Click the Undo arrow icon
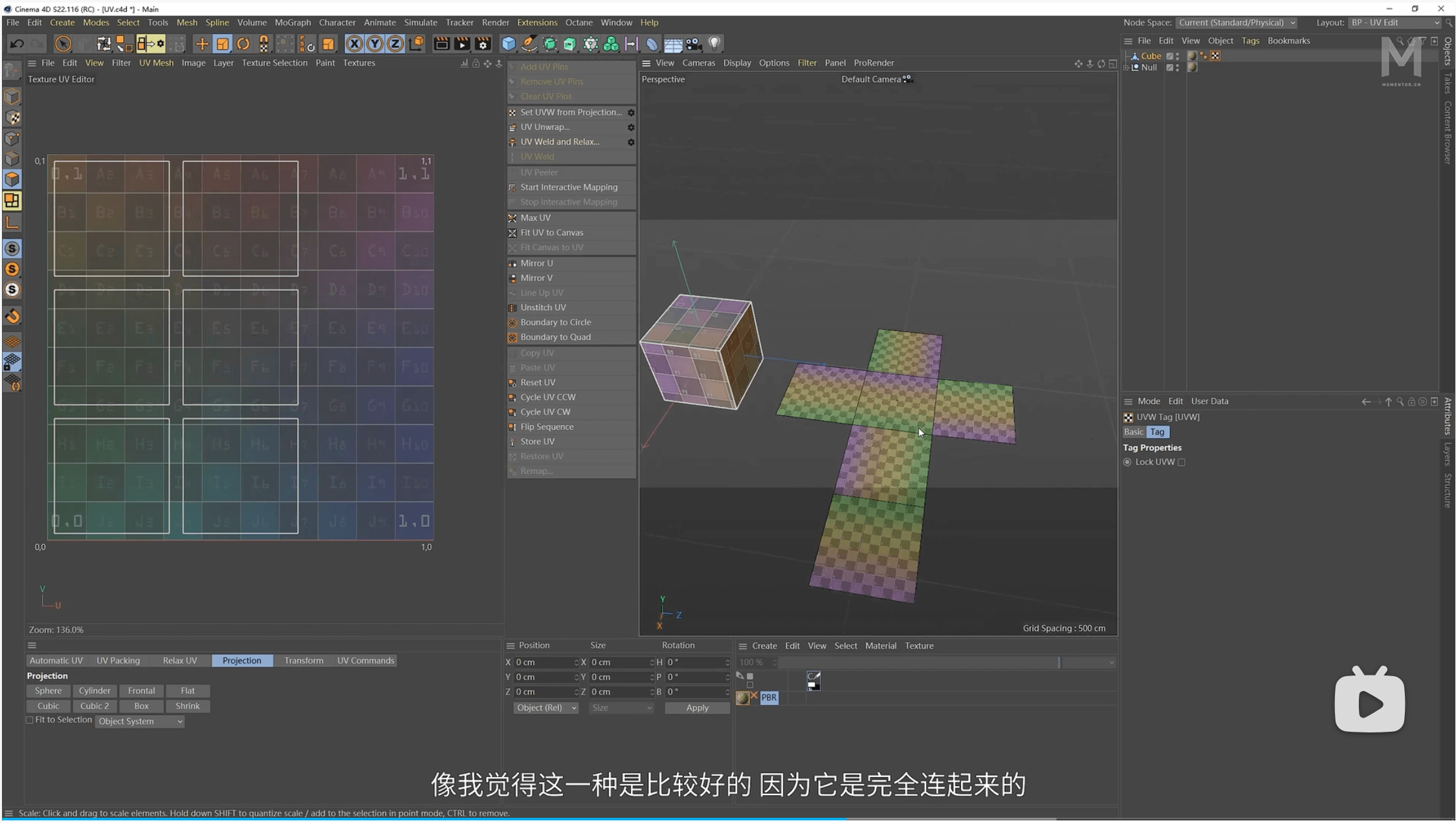This screenshot has height=823, width=1456. 17,44
